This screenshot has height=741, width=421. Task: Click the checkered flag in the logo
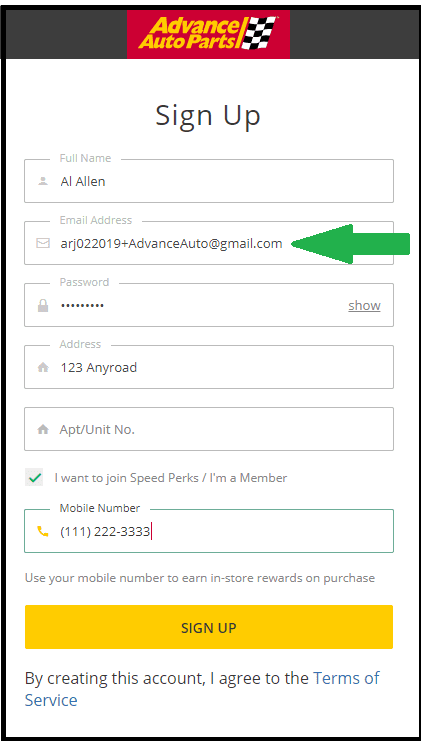(258, 33)
